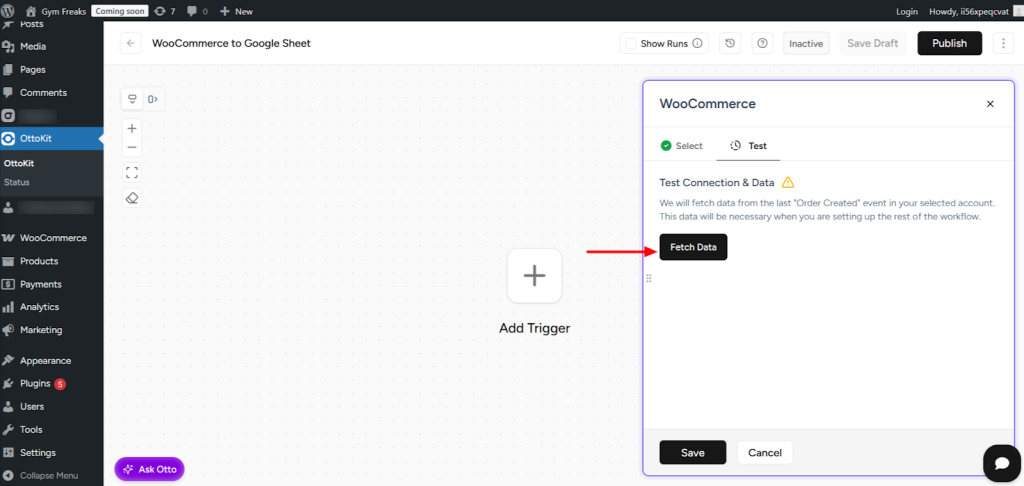1024x486 pixels.
Task: Open the chat support bubble
Action: click(1001, 462)
